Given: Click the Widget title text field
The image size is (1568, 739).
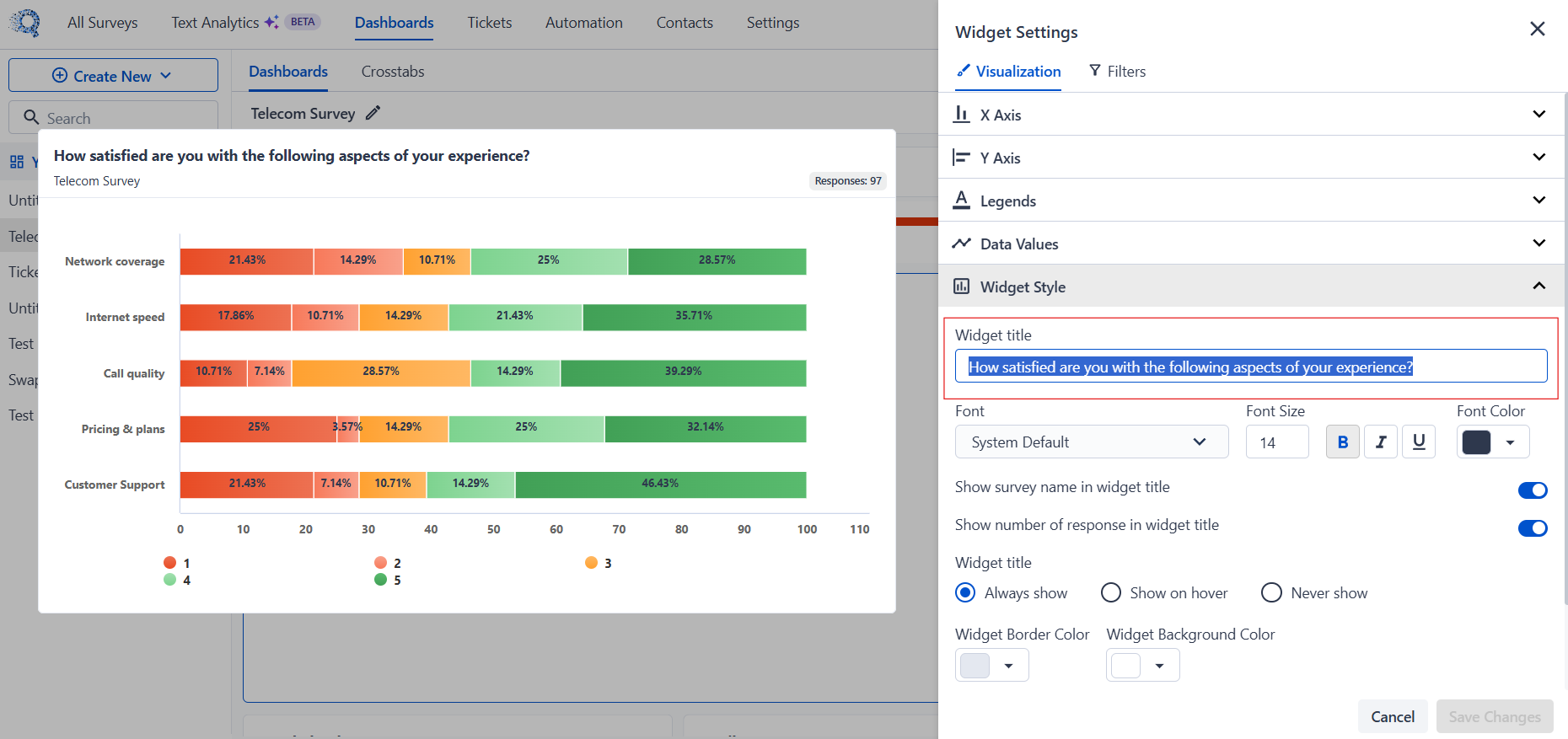Looking at the screenshot, I should click(1251, 367).
